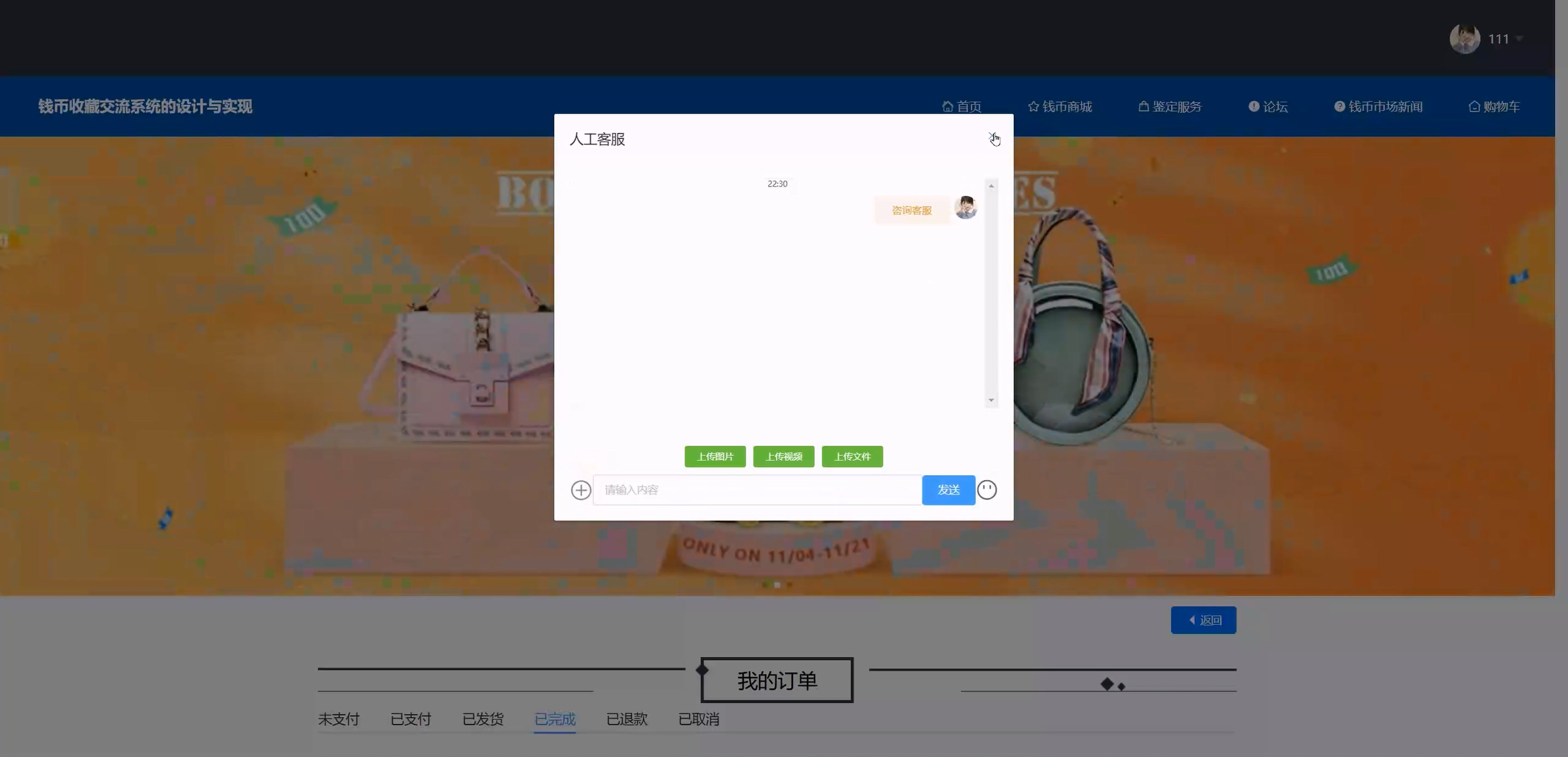This screenshot has height=757, width=1568.
Task: Click the user avatar in top bar
Action: point(1465,39)
